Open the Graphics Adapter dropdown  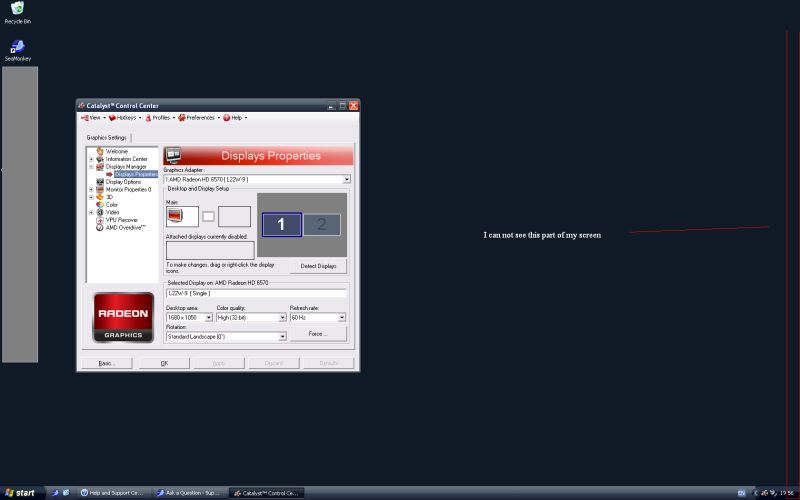tap(346, 180)
